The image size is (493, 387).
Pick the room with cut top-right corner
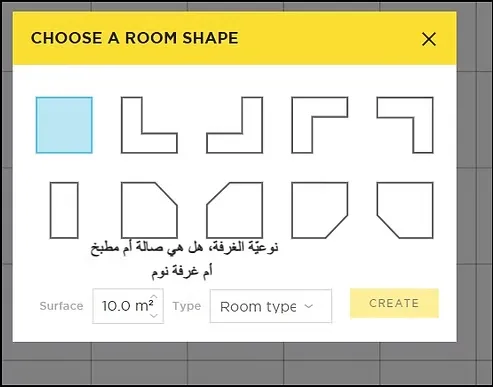(x=149, y=210)
